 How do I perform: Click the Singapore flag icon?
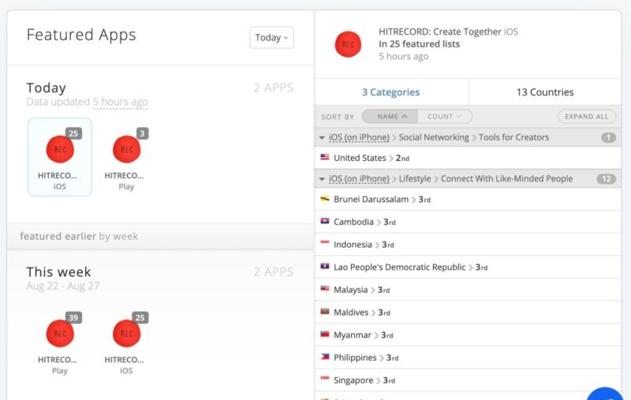(x=325, y=378)
